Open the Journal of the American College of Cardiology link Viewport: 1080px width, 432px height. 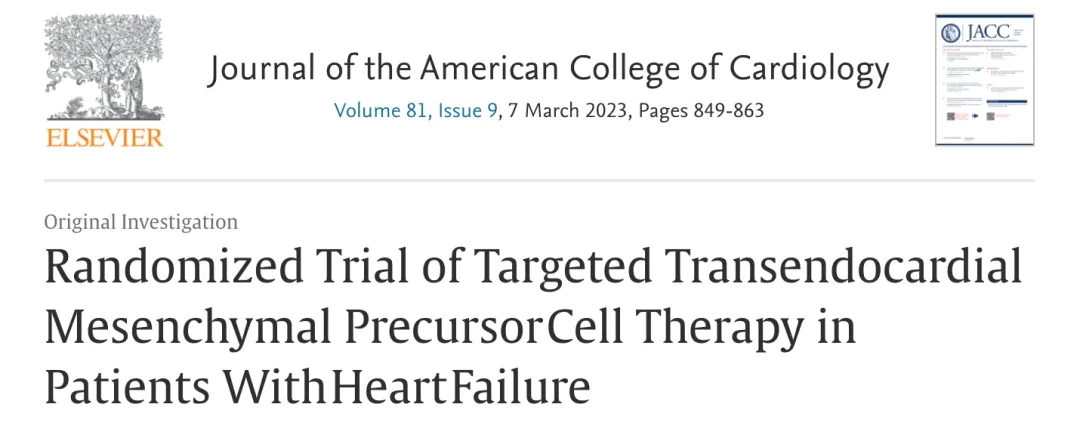point(548,69)
